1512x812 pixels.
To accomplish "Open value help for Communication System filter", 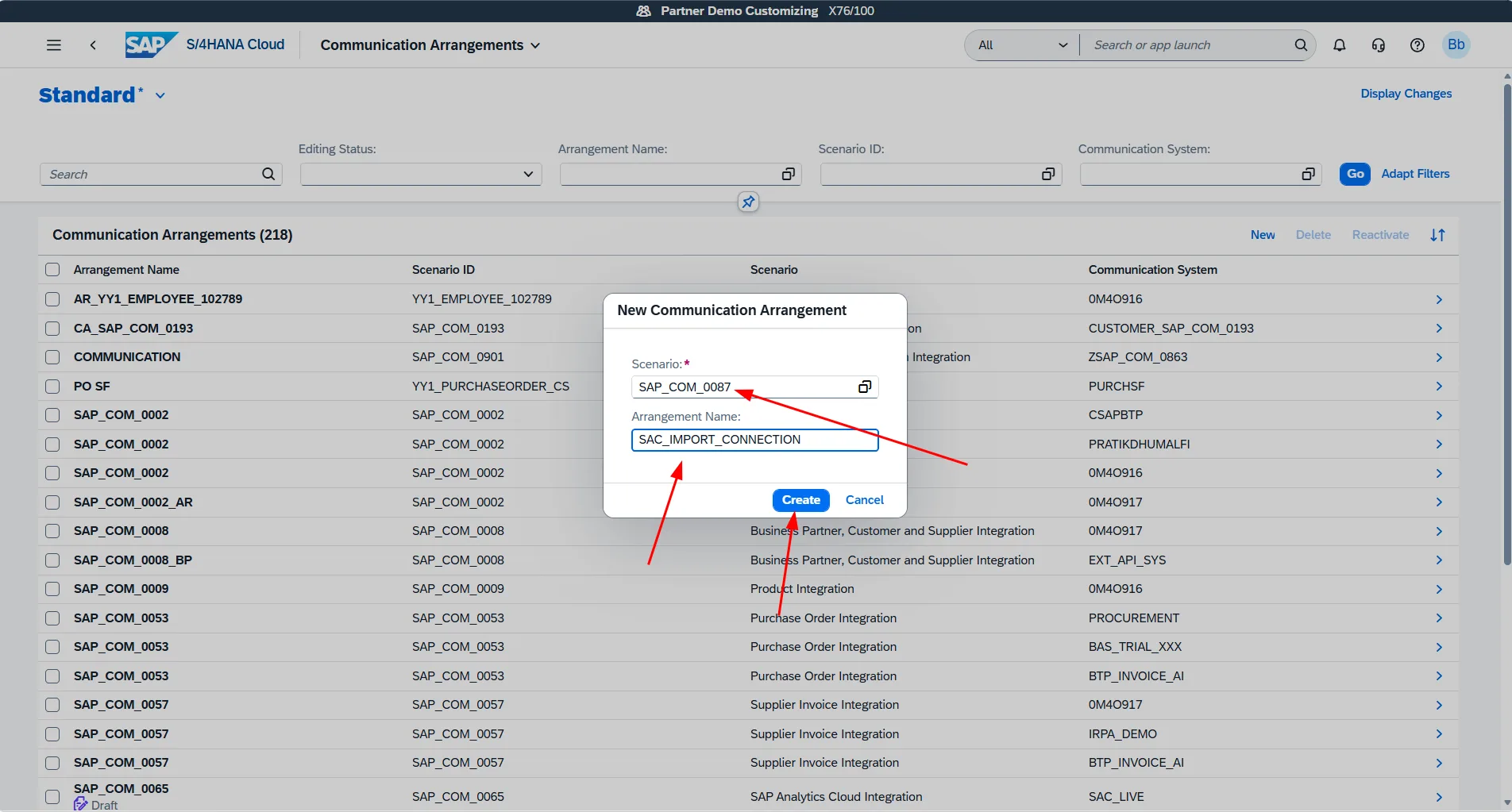I will 1308,174.
